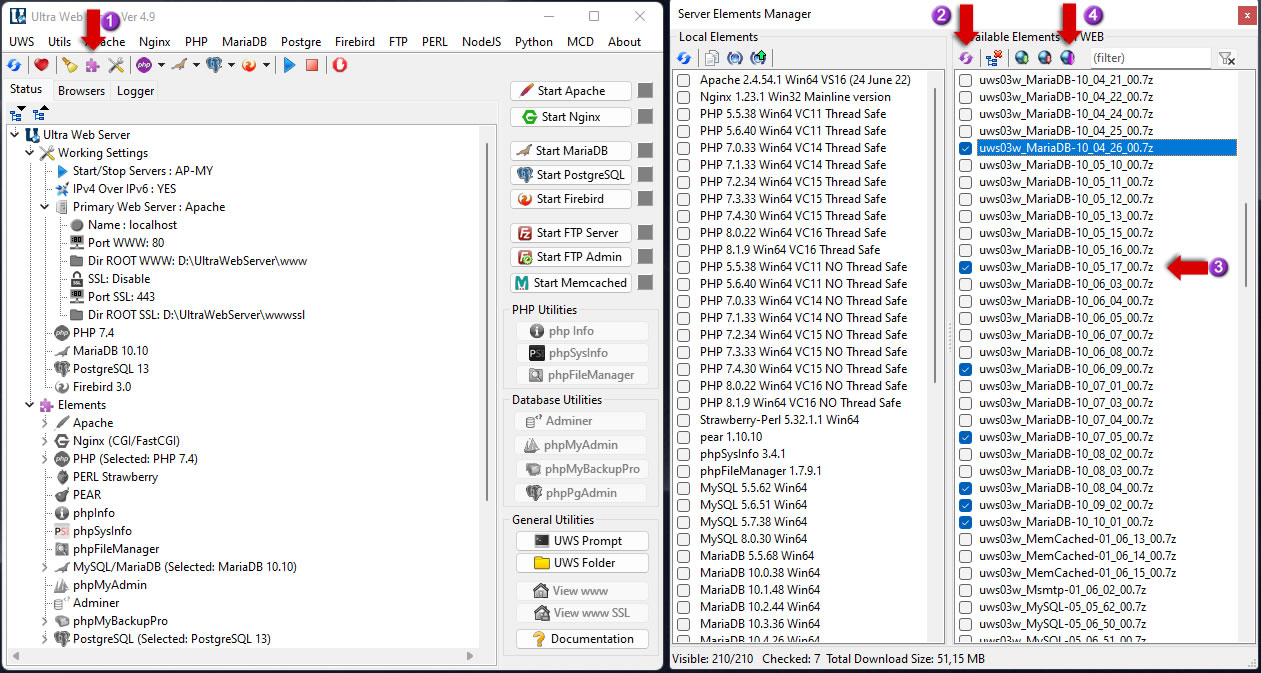Open the Nginx menu
Screen dimensions: 1261x673
tap(154, 41)
